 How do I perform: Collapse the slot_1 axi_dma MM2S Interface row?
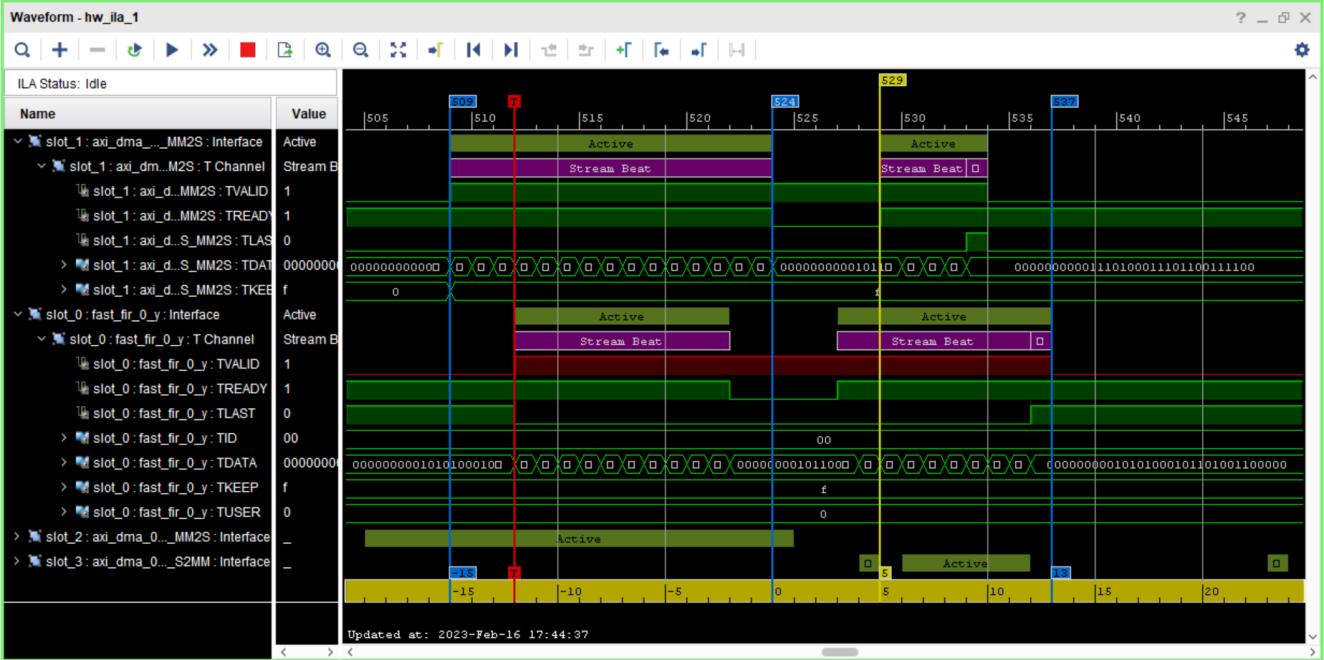18,142
